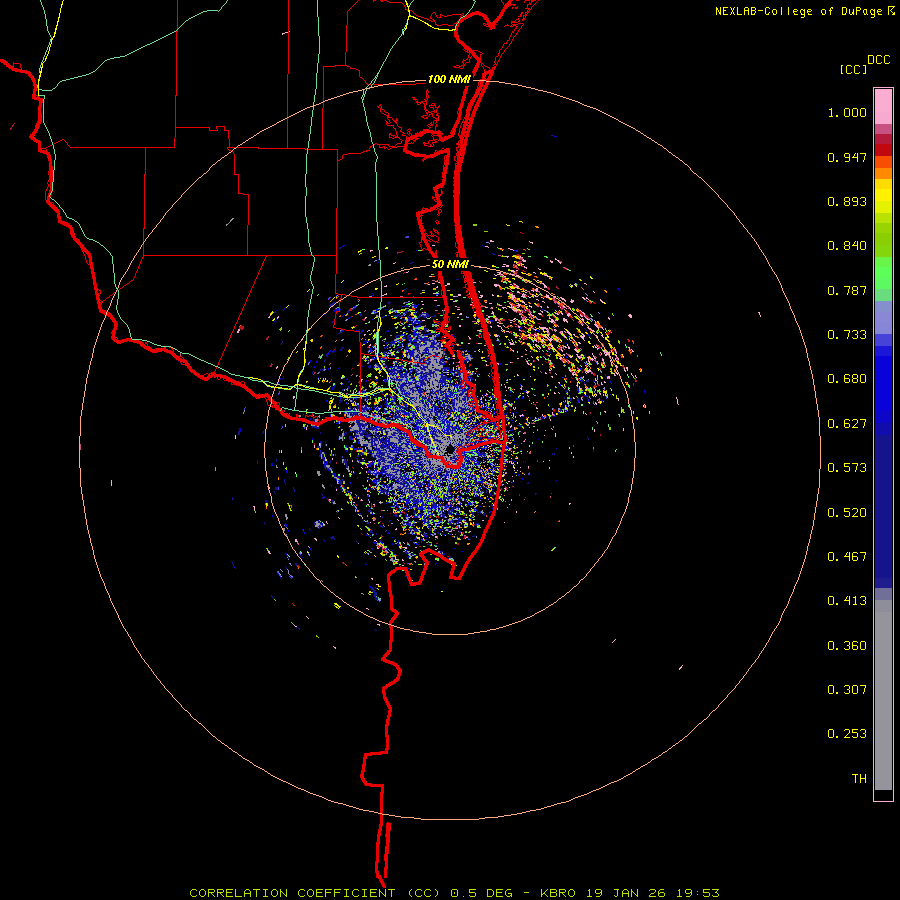The width and height of the screenshot is (900, 900).
Task: Click the NEXLAB-College of DuPage label
Action: pos(798,11)
